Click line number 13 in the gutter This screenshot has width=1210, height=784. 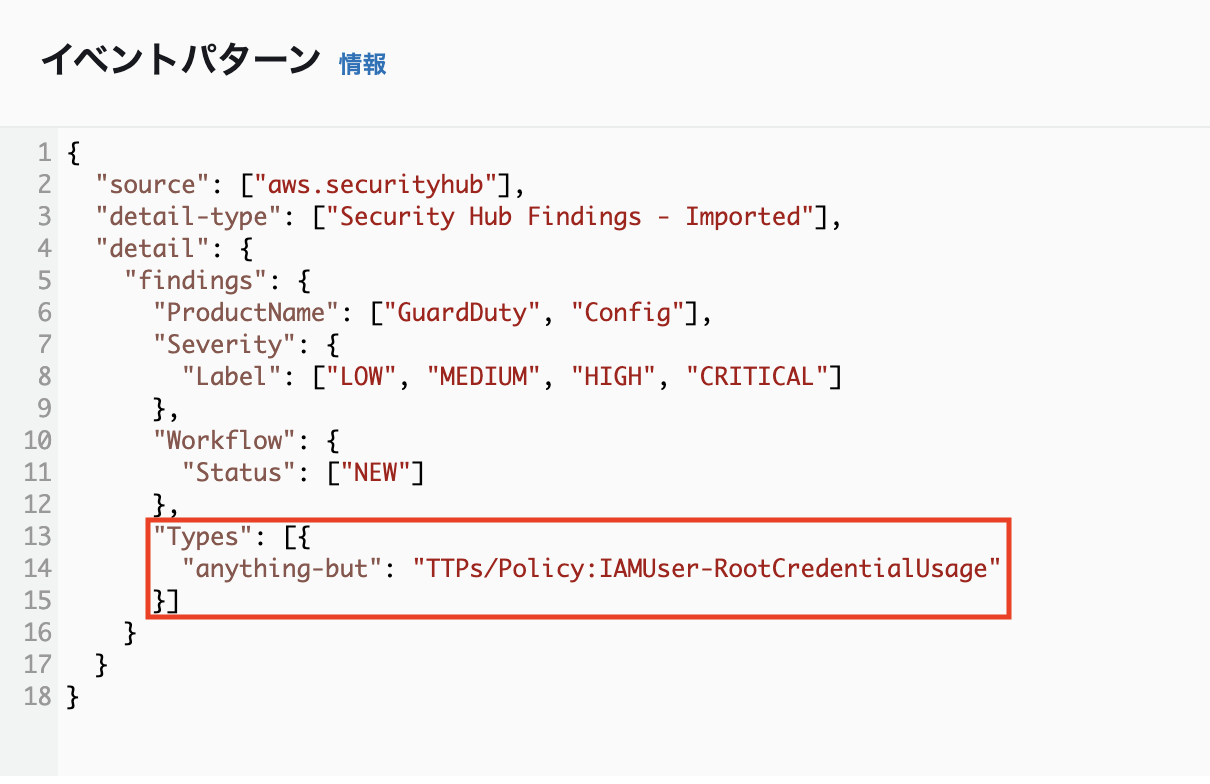[x=37, y=537]
